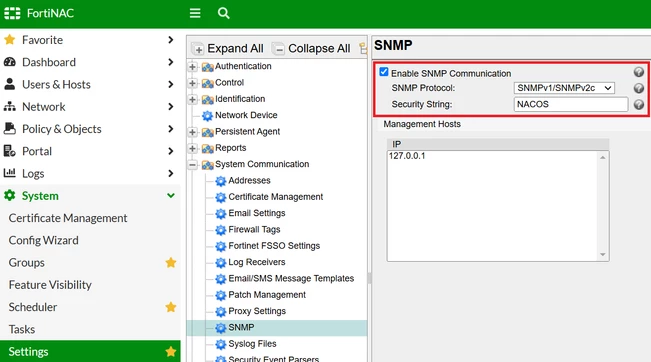Image resolution: width=651 pixels, height=362 pixels.
Task: Click the Expand All button
Action: click(x=228, y=49)
